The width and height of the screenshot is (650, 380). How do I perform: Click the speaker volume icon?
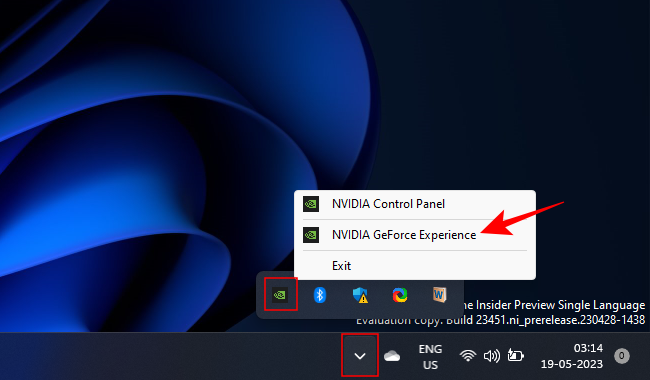492,356
